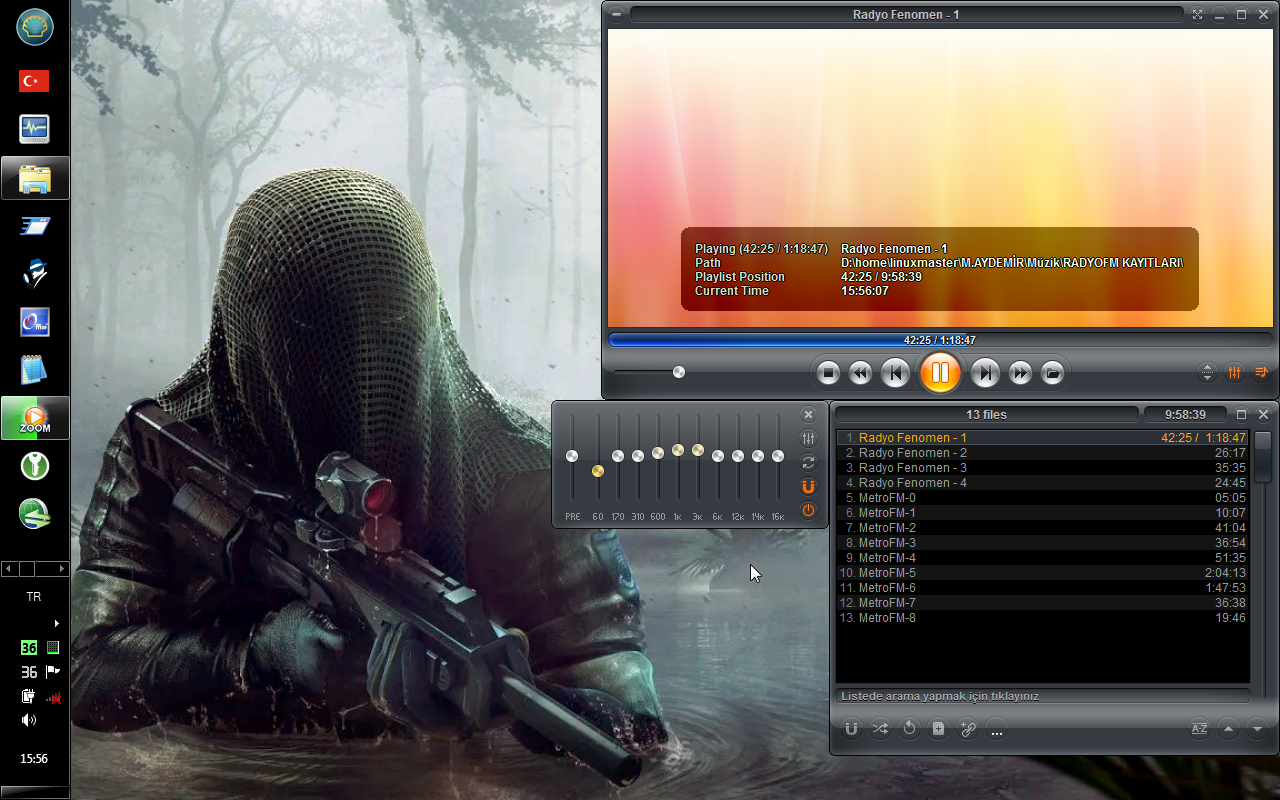Select 'Radyo Fenomen - 2' in playlist

[1042, 453]
